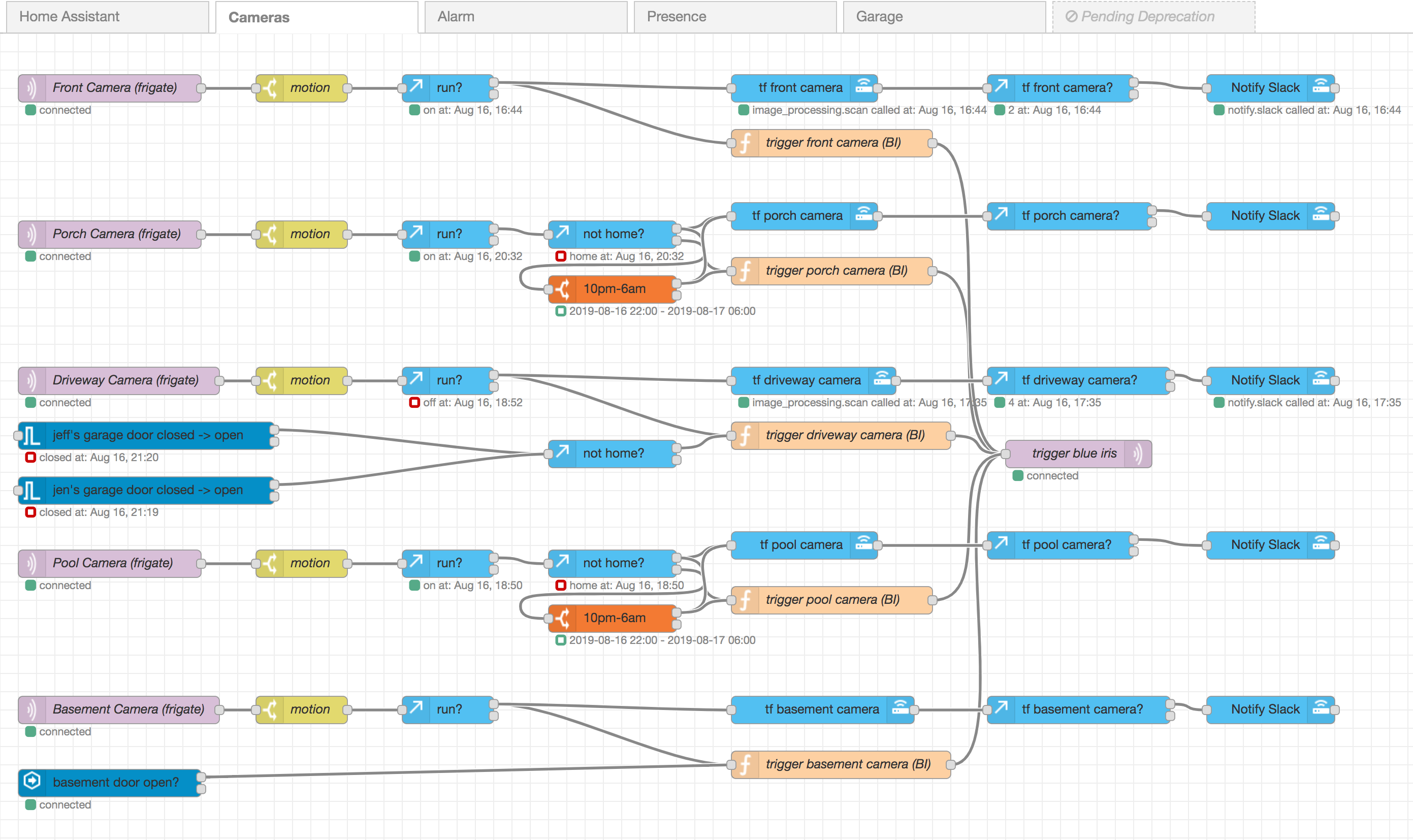Screen dimensions: 1413x840
Task: Click 'notify.slack called at: Aug 16, 17:35' status
Action: point(1314,403)
